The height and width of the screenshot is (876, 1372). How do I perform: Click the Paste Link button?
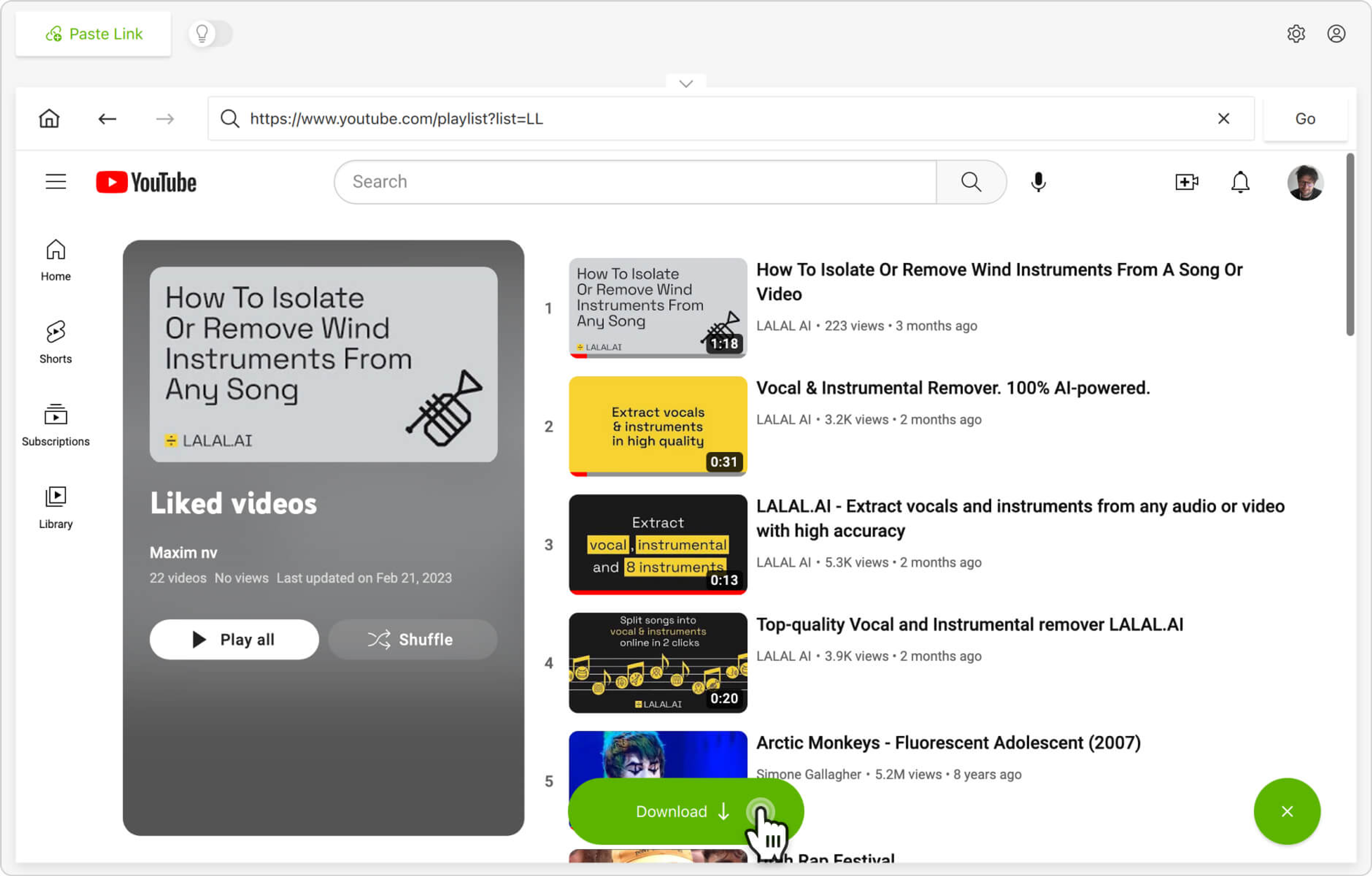pos(94,34)
